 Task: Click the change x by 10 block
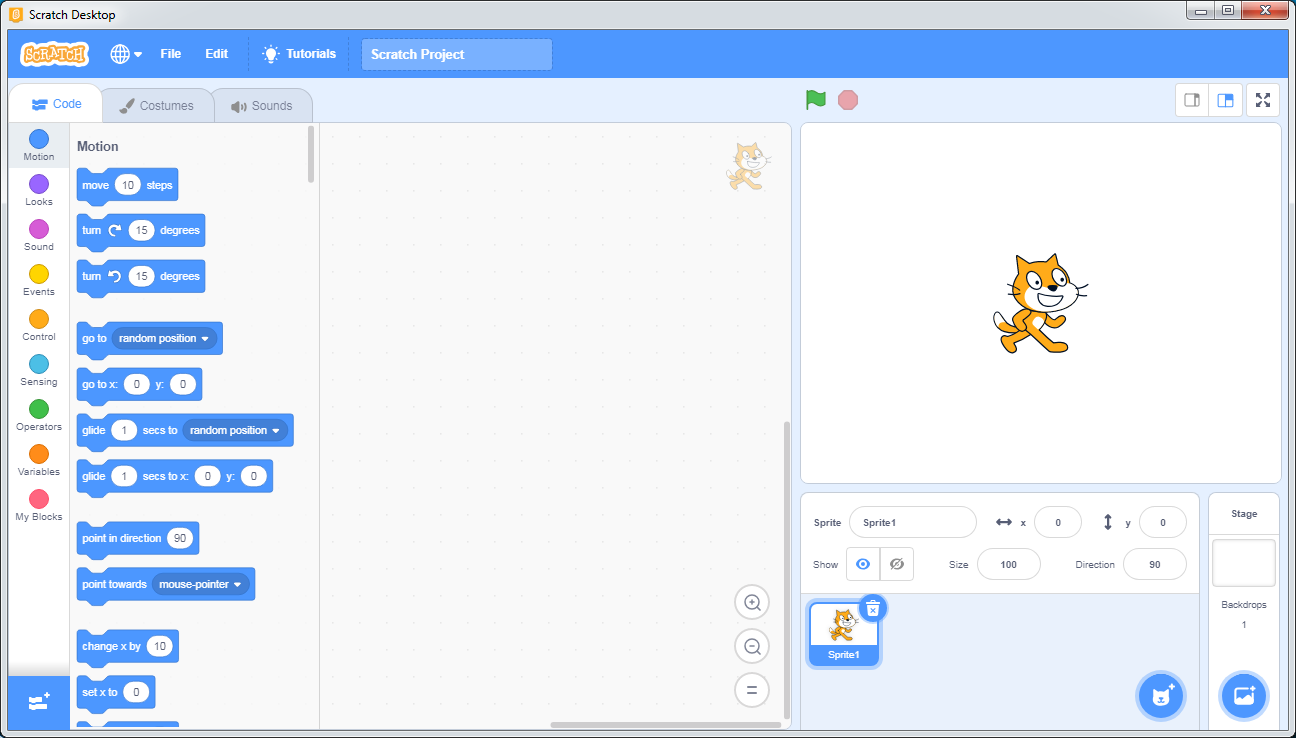point(128,646)
